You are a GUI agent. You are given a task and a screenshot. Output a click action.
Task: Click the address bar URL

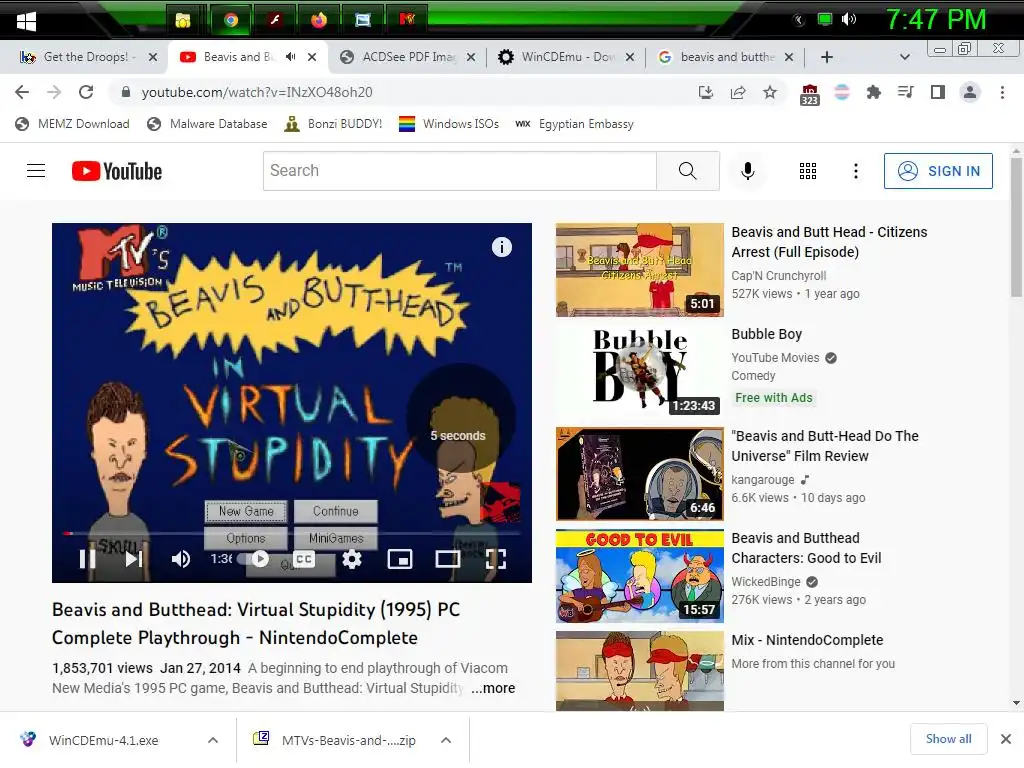coord(257,92)
